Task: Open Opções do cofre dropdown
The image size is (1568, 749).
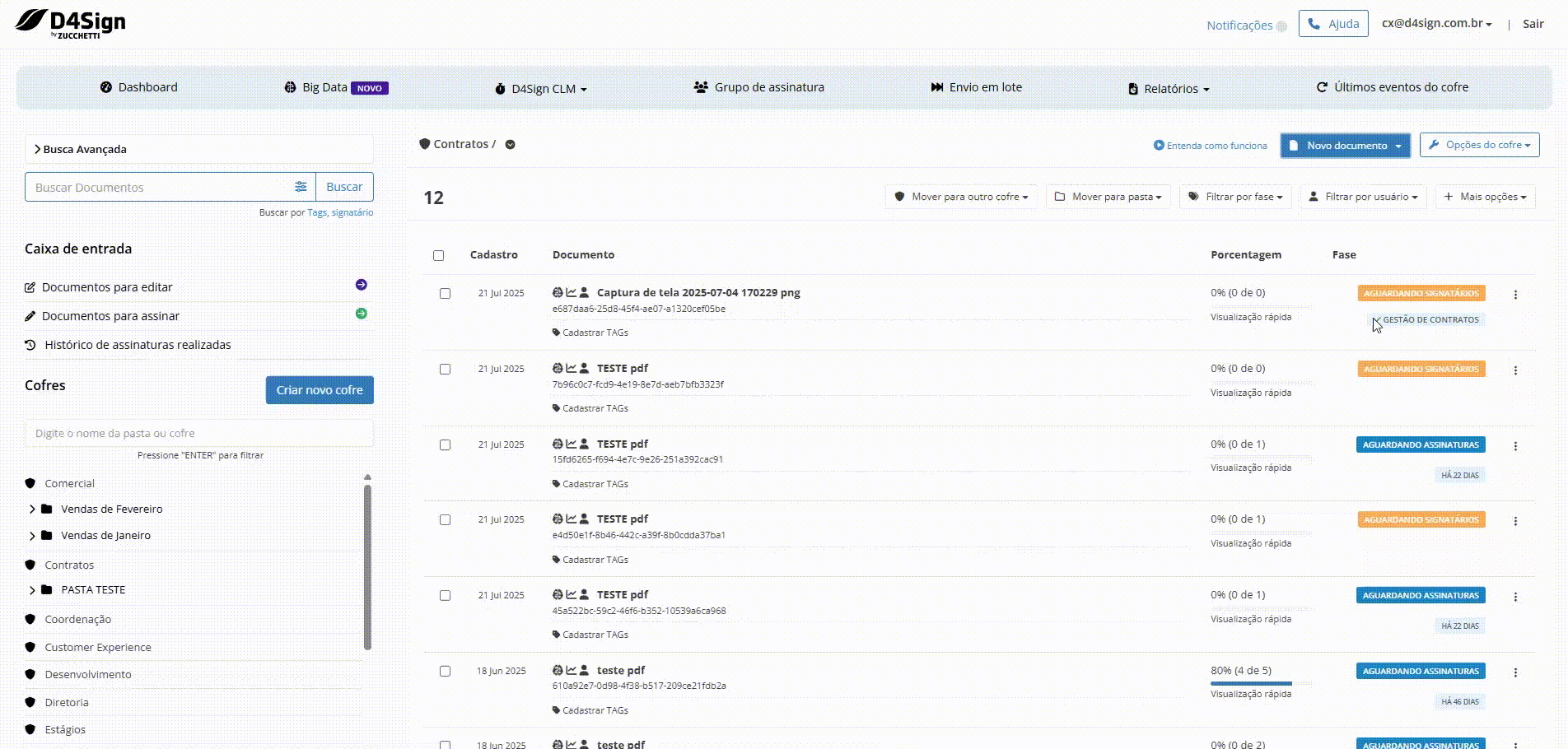Action: click(x=1480, y=145)
